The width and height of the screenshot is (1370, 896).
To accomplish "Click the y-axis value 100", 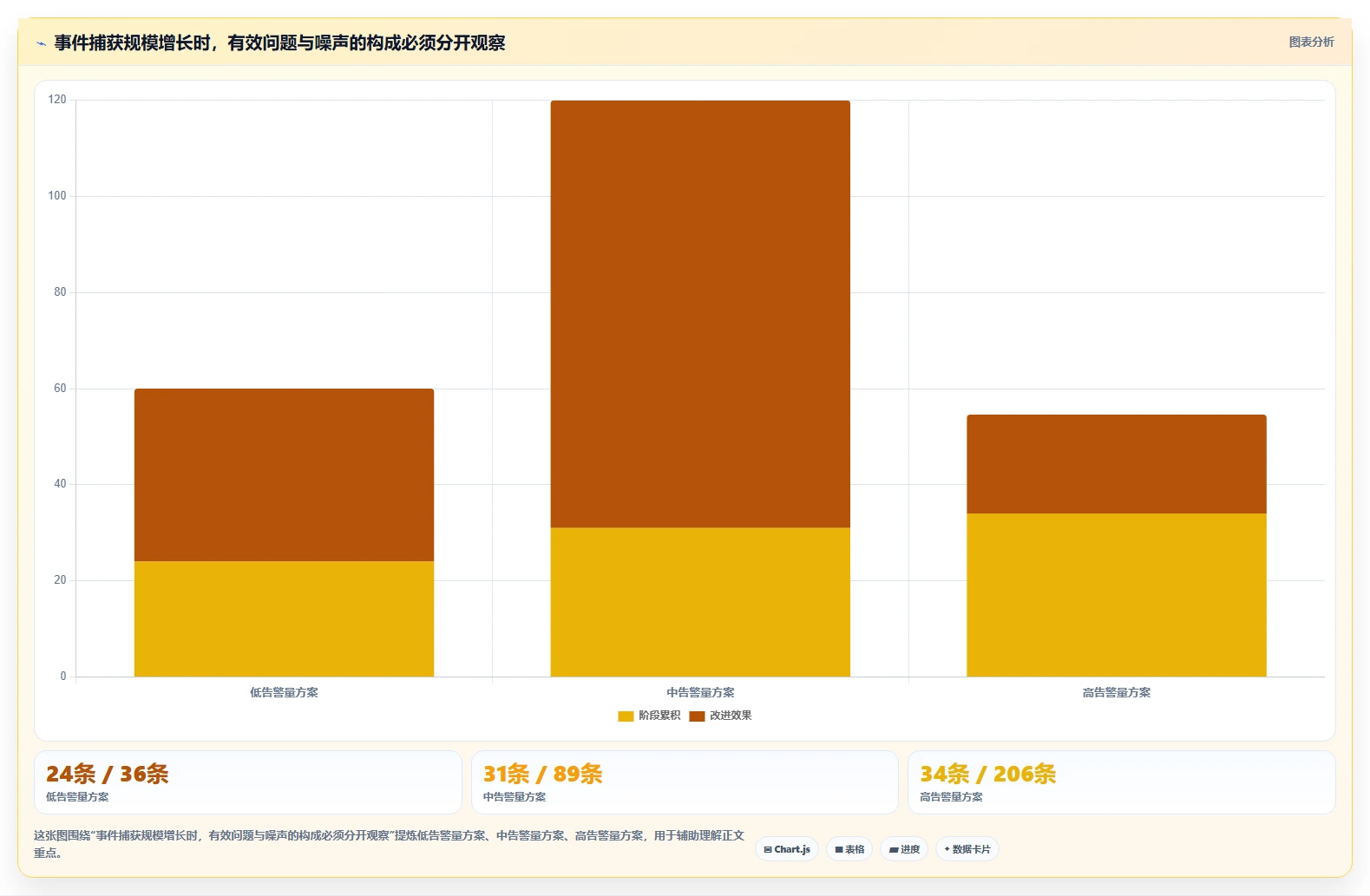I will 57,196.
